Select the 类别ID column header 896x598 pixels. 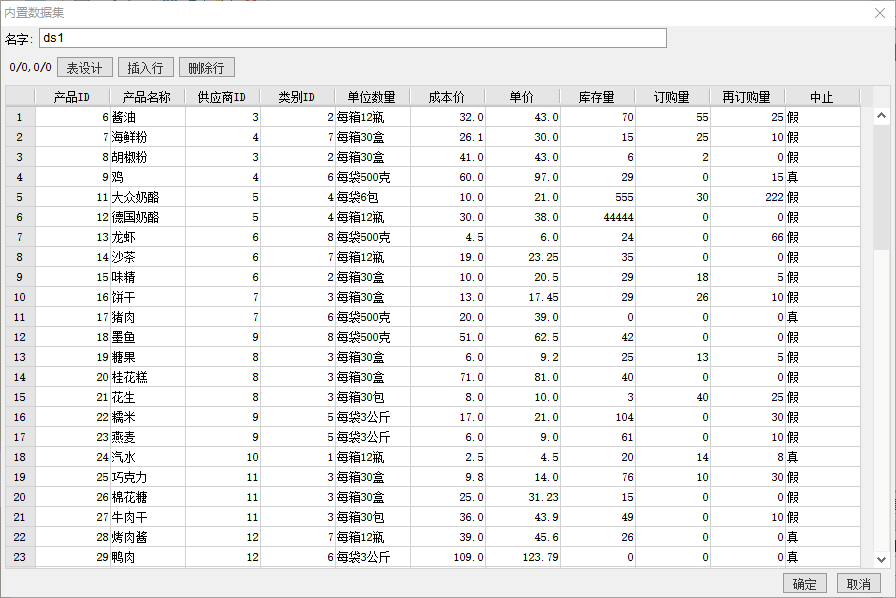297,97
